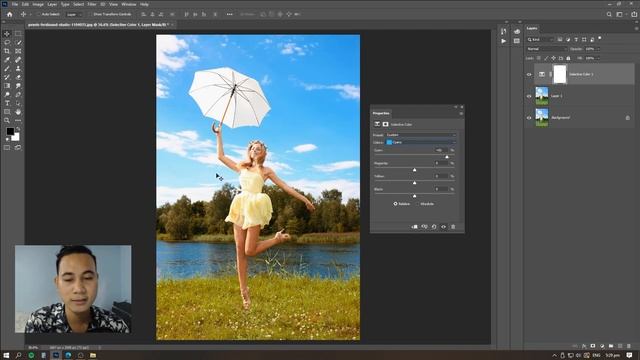Click the Edit Toolbar ellipsis icon

pyautogui.click(x=18, y=120)
